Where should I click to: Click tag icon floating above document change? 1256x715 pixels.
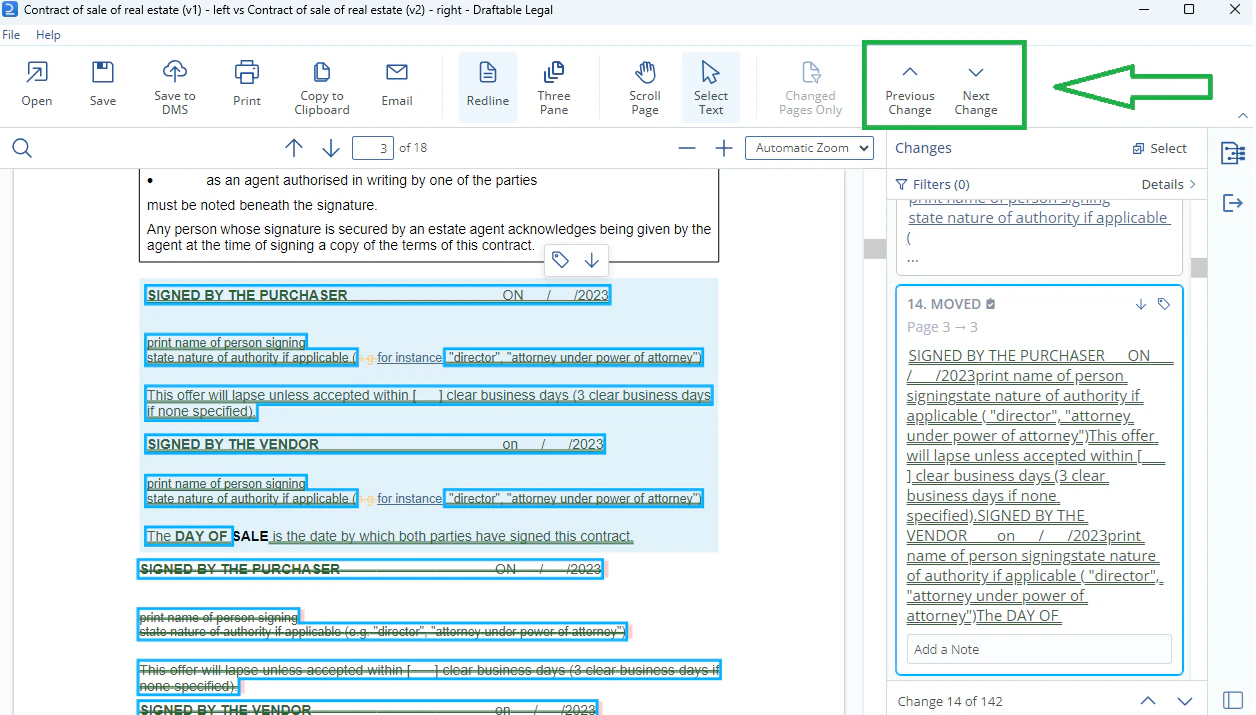pos(561,260)
